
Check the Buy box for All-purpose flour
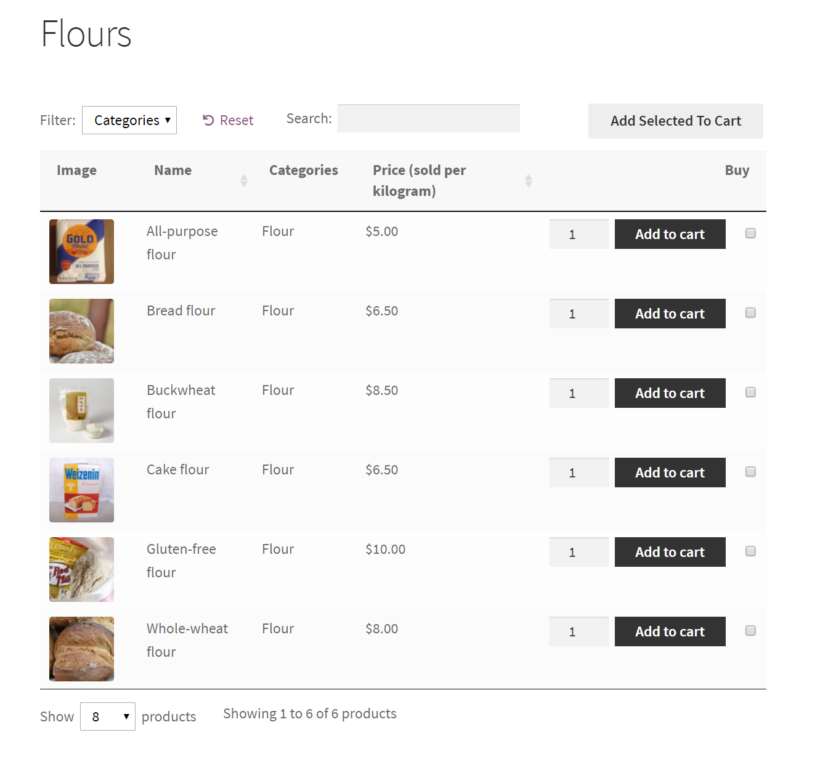(750, 233)
